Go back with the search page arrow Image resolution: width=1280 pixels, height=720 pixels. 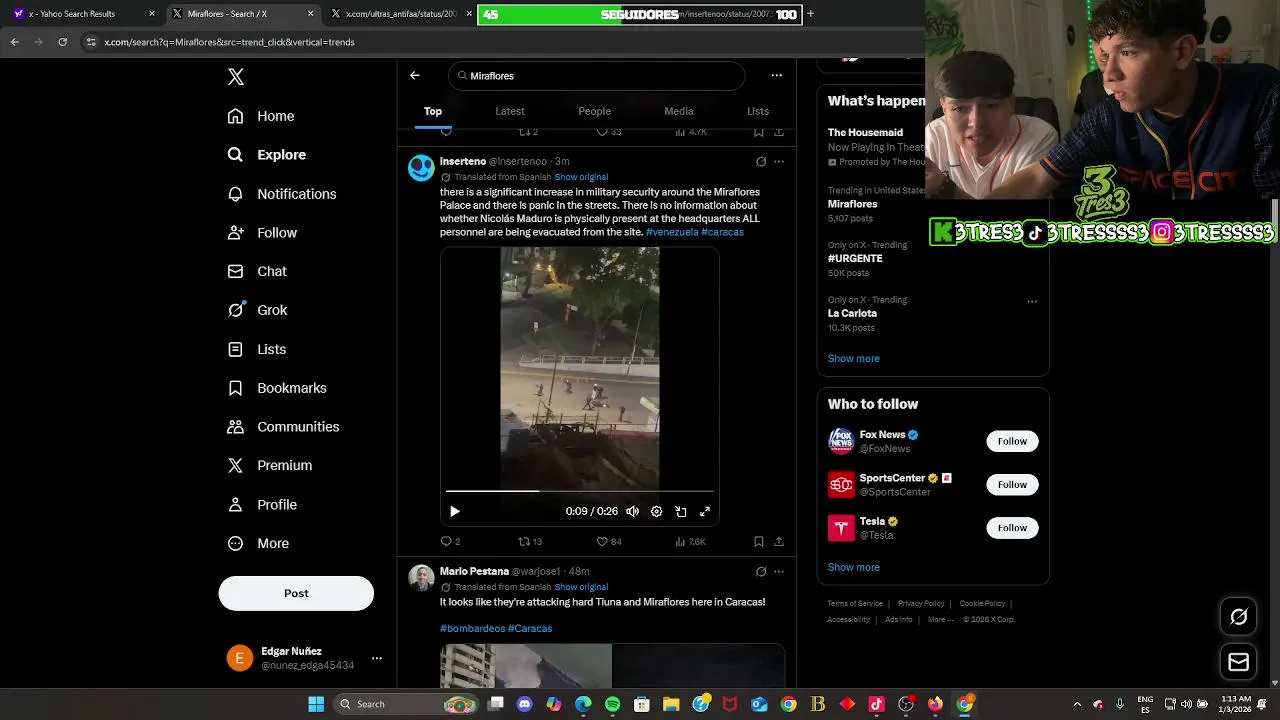(x=415, y=75)
